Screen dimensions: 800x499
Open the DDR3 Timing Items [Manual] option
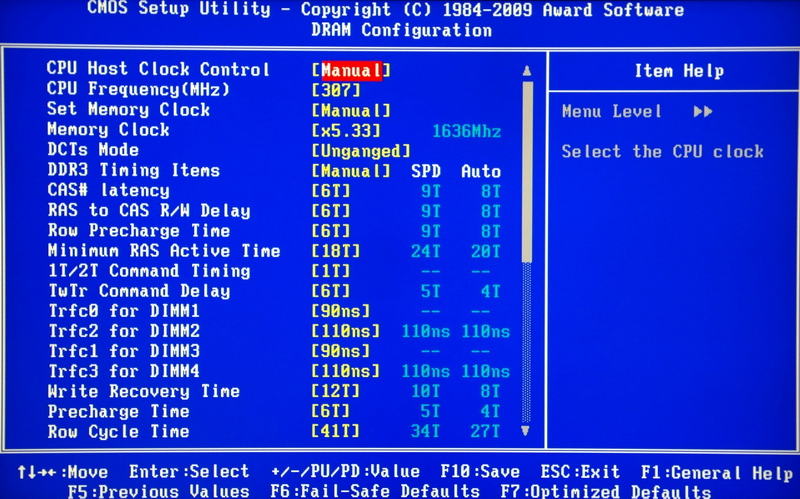click(x=351, y=170)
